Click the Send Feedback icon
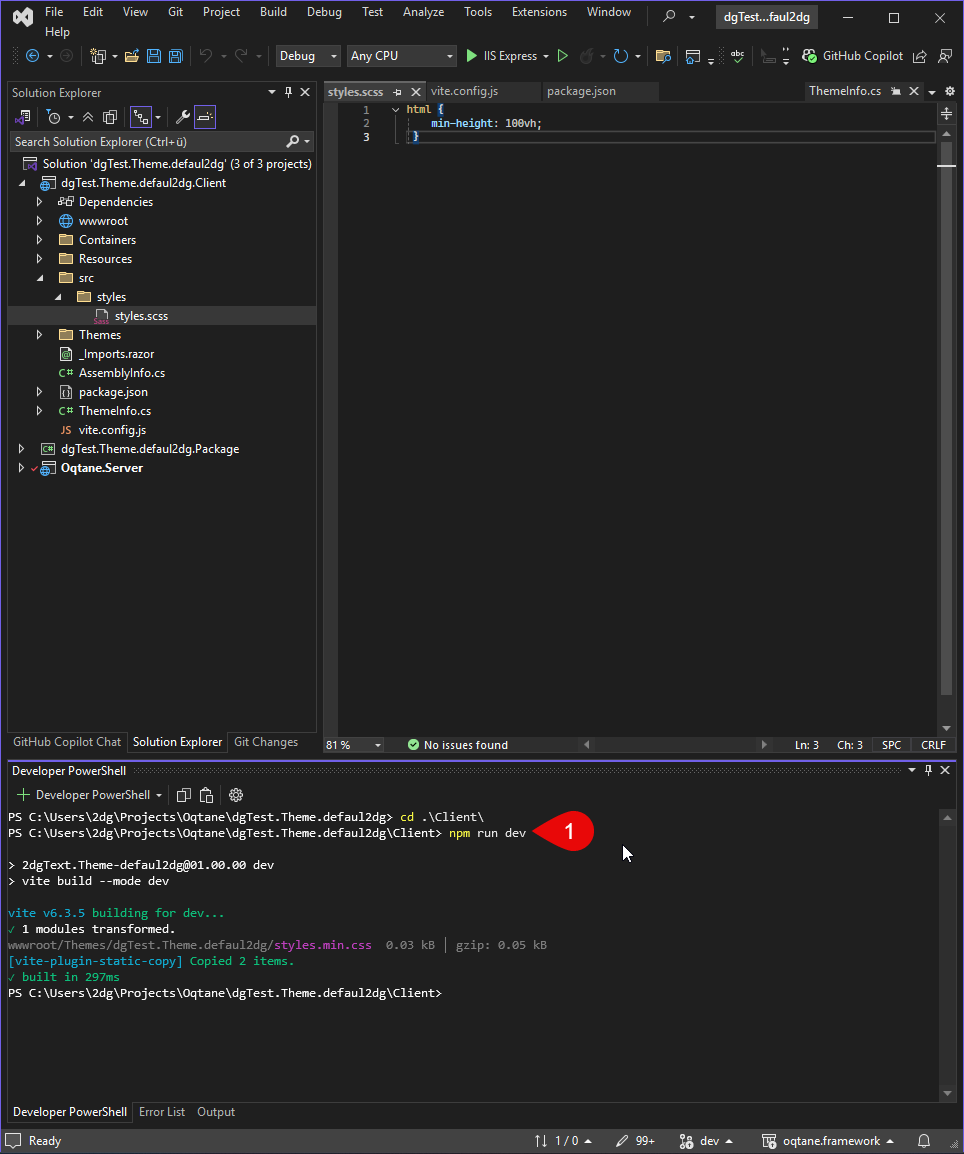This screenshot has height=1154, width=964. pyautogui.click(x=946, y=56)
